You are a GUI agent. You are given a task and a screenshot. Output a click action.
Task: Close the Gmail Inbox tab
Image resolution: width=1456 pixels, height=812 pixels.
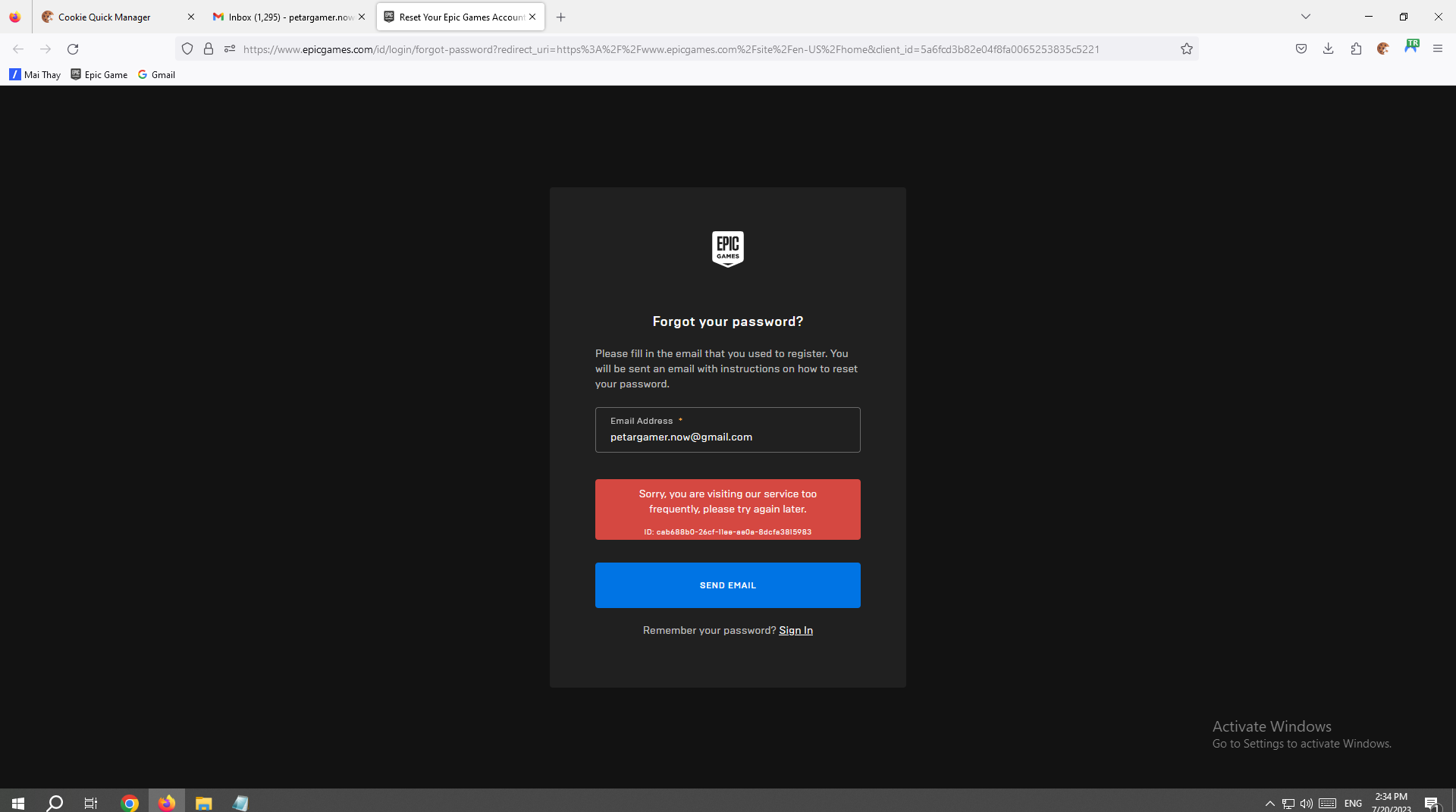[x=362, y=17]
